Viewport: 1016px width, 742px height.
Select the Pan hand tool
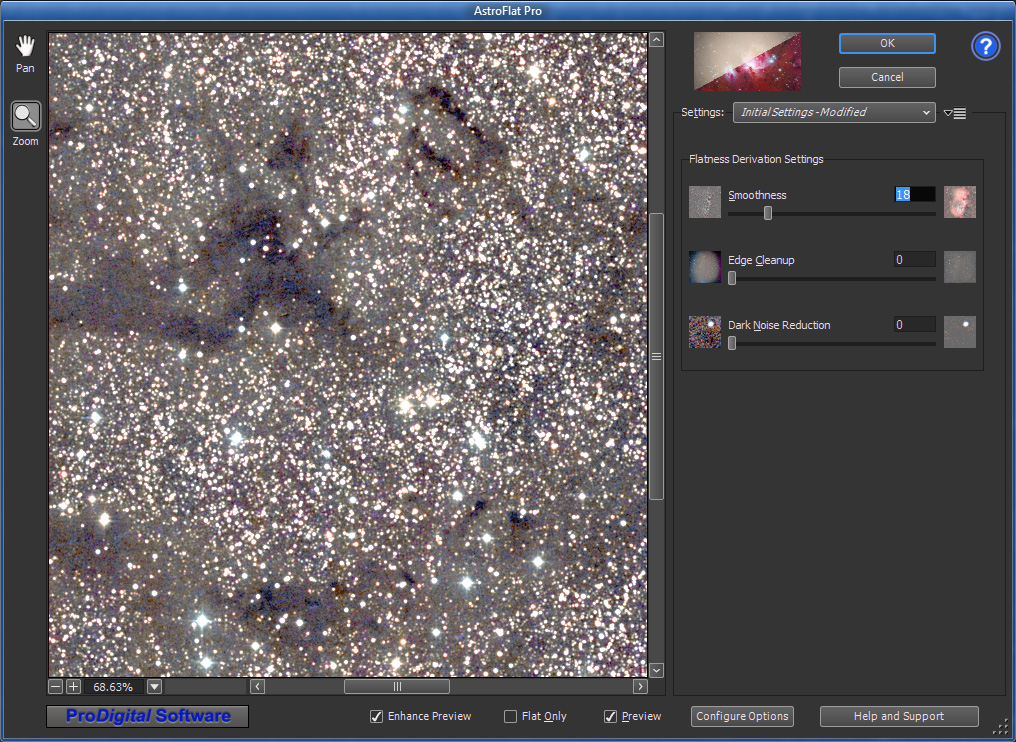click(25, 47)
